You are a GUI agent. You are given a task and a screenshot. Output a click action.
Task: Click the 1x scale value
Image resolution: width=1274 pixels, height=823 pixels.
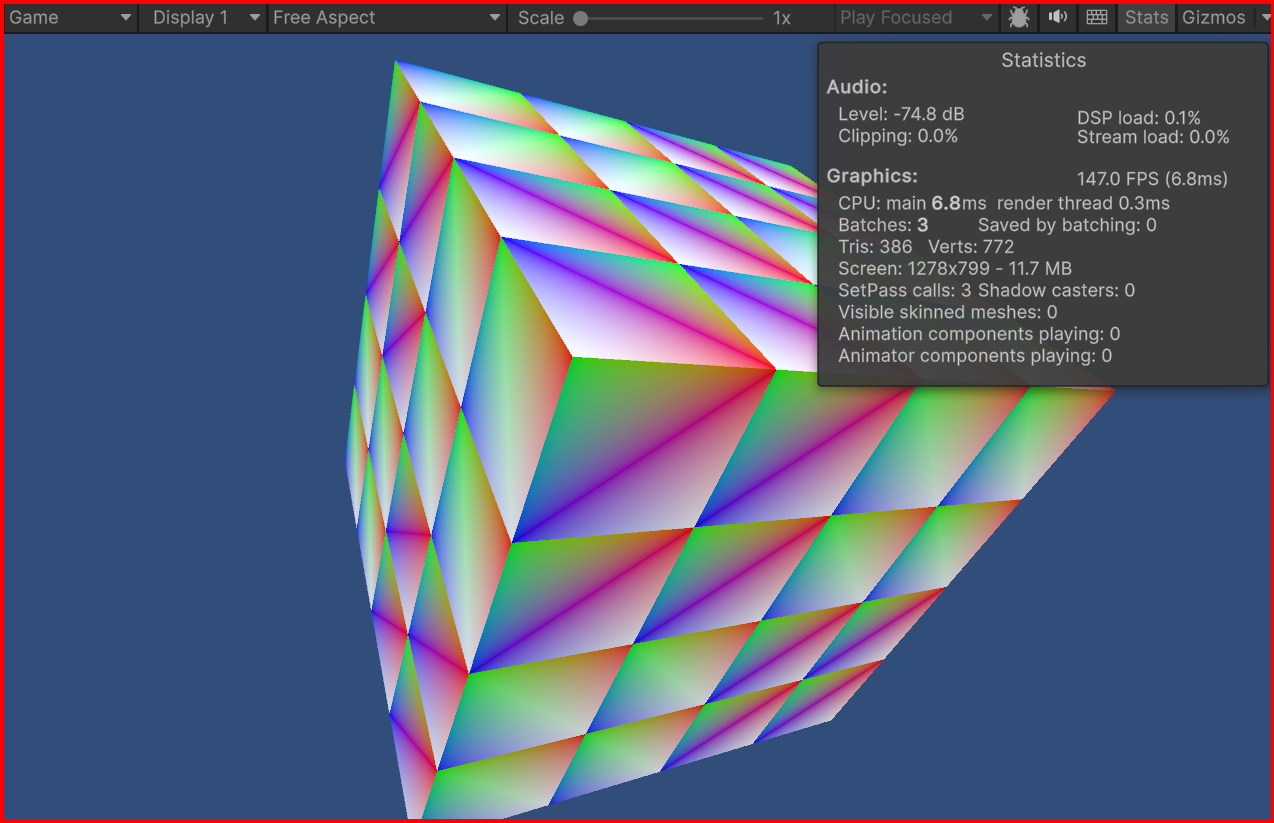[782, 18]
